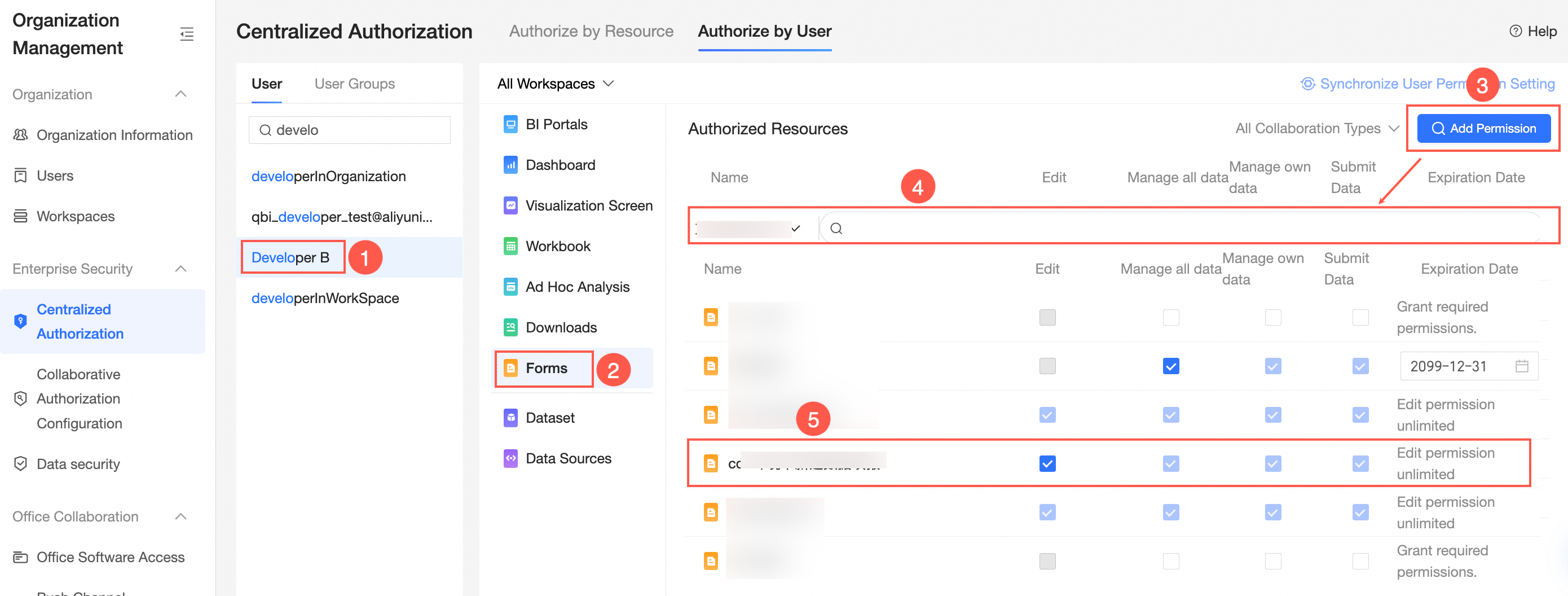Select user developerInWorkSpace
1568x596 pixels.
pyautogui.click(x=325, y=299)
